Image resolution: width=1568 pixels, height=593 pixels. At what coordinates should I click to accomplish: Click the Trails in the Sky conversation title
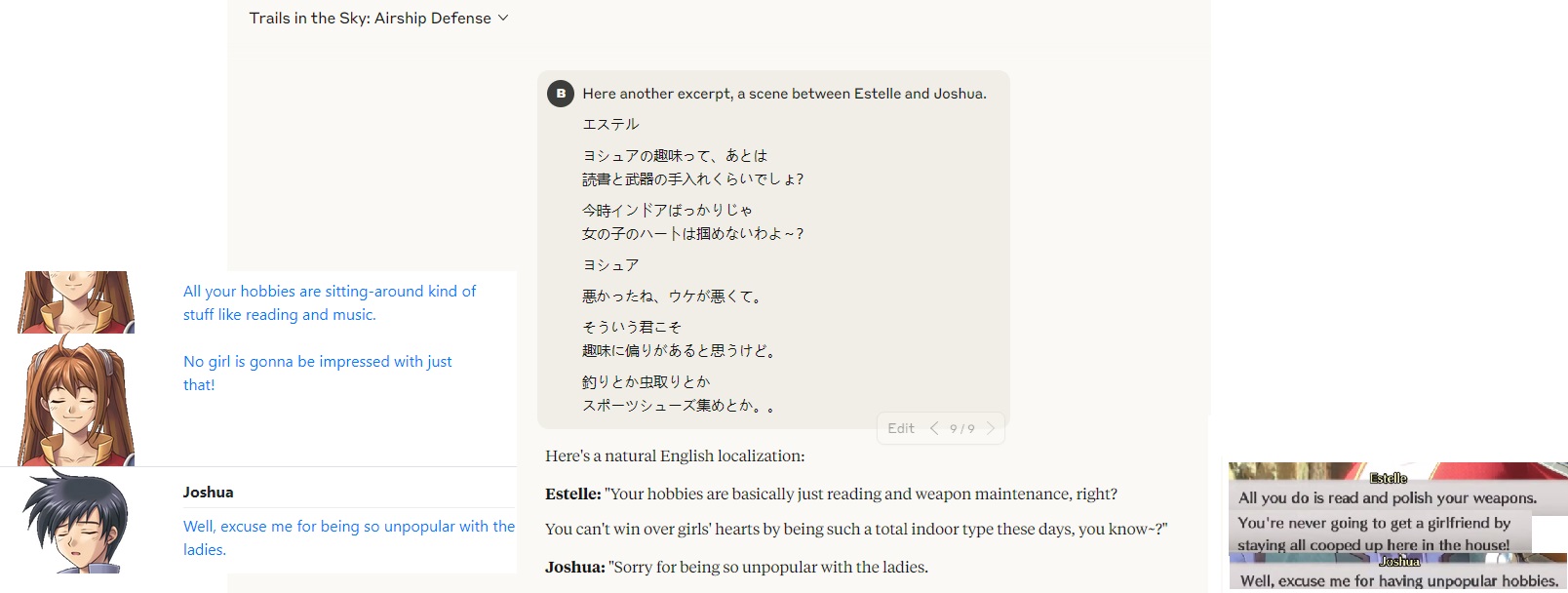tap(370, 19)
